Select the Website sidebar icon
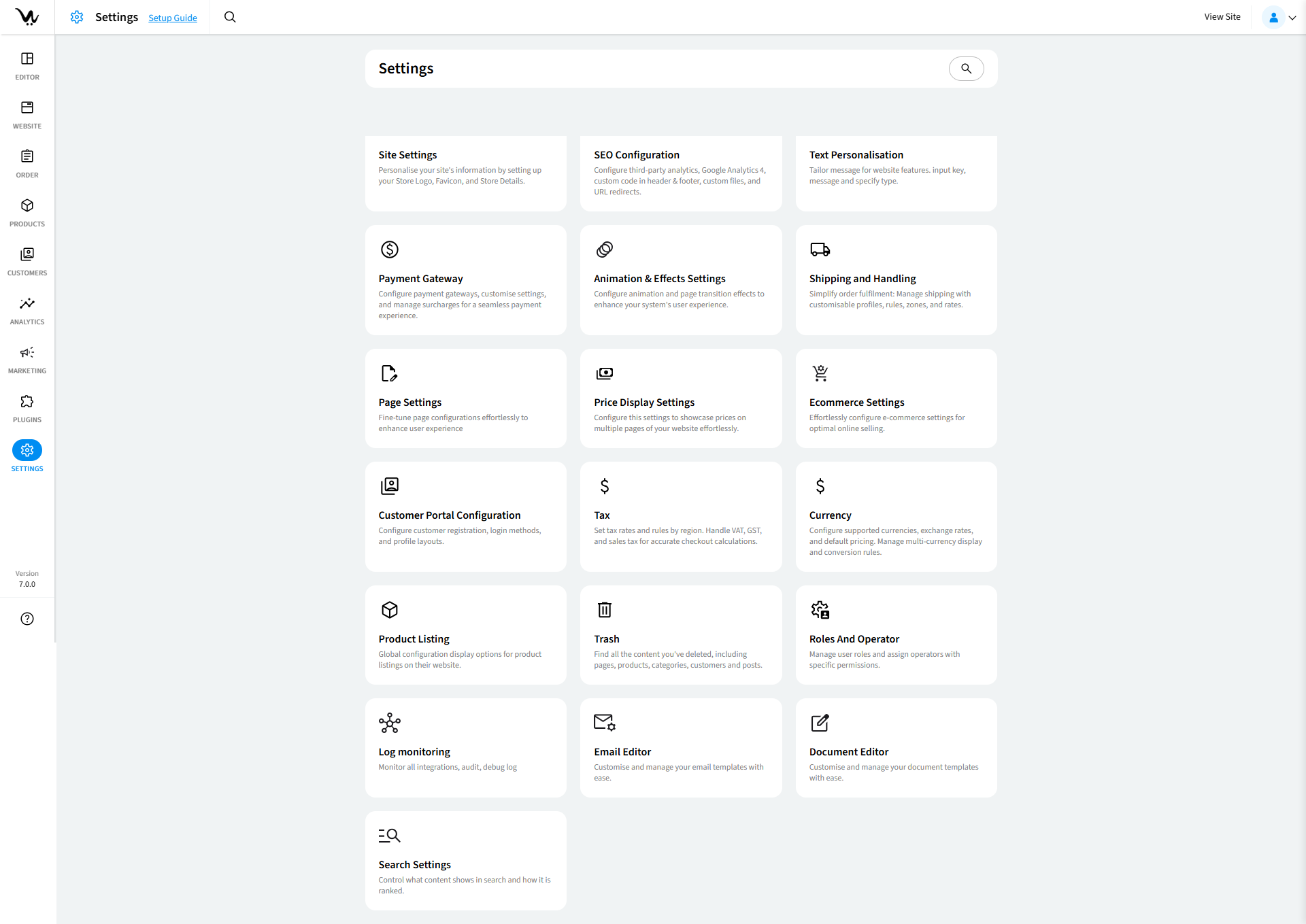Image resolution: width=1306 pixels, height=924 pixels. 27,114
